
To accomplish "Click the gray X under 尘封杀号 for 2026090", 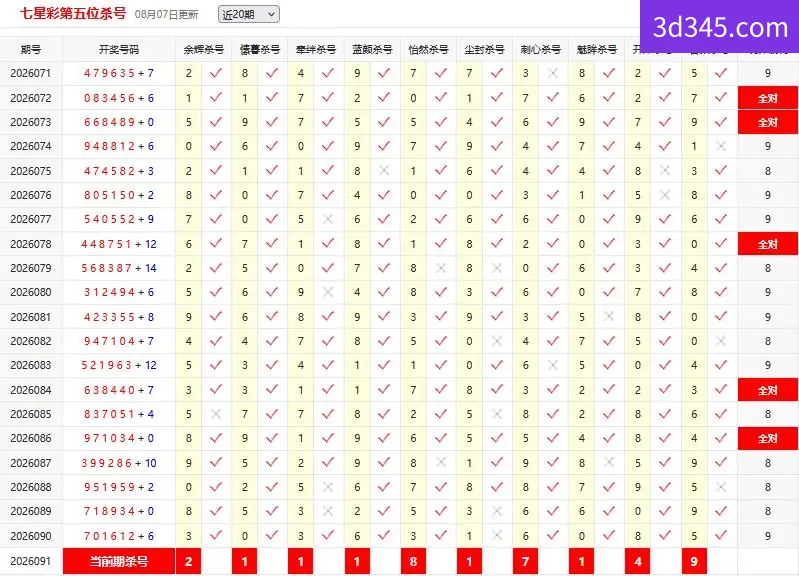I will click(x=497, y=535).
